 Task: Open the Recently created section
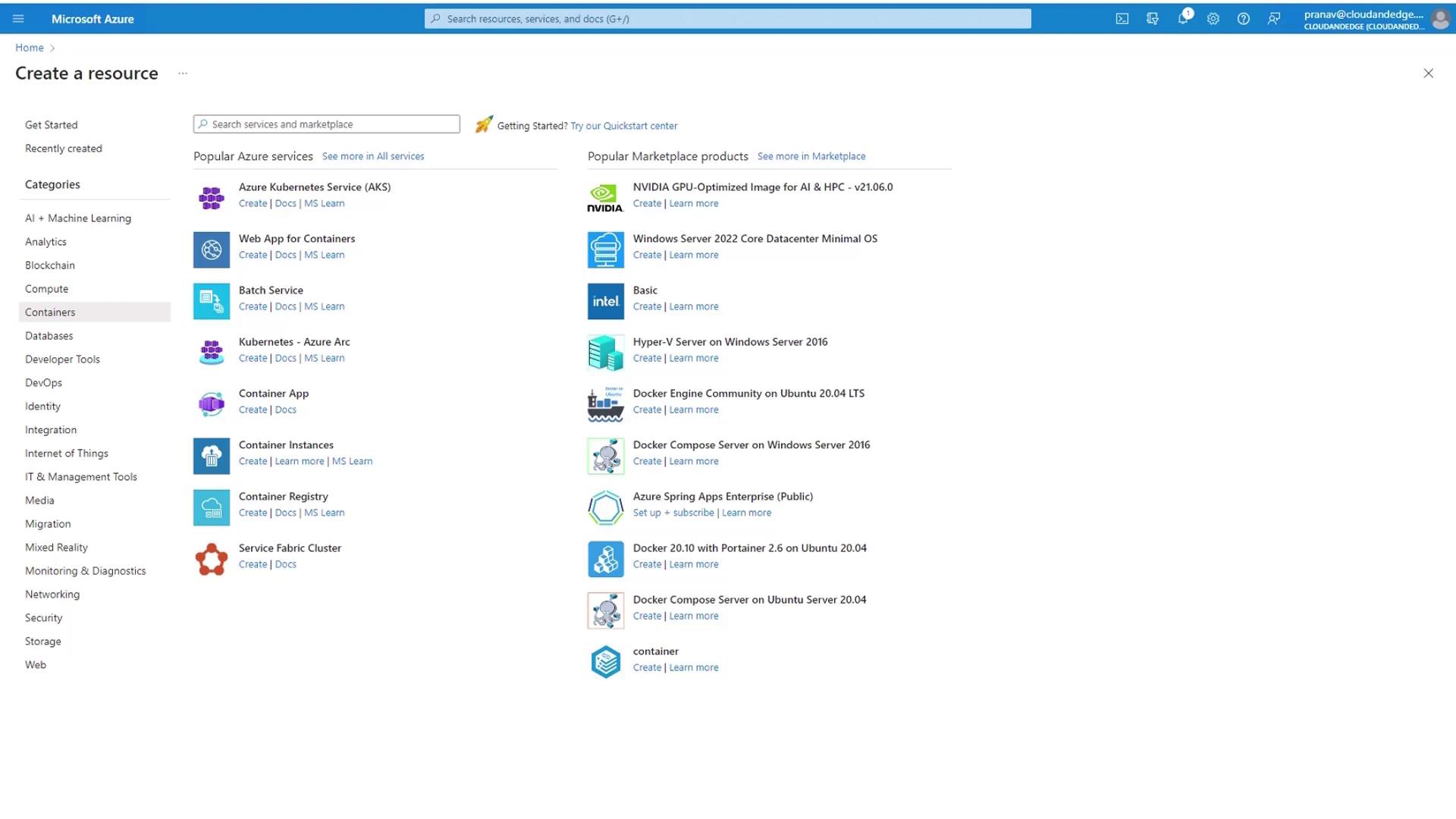point(64,149)
